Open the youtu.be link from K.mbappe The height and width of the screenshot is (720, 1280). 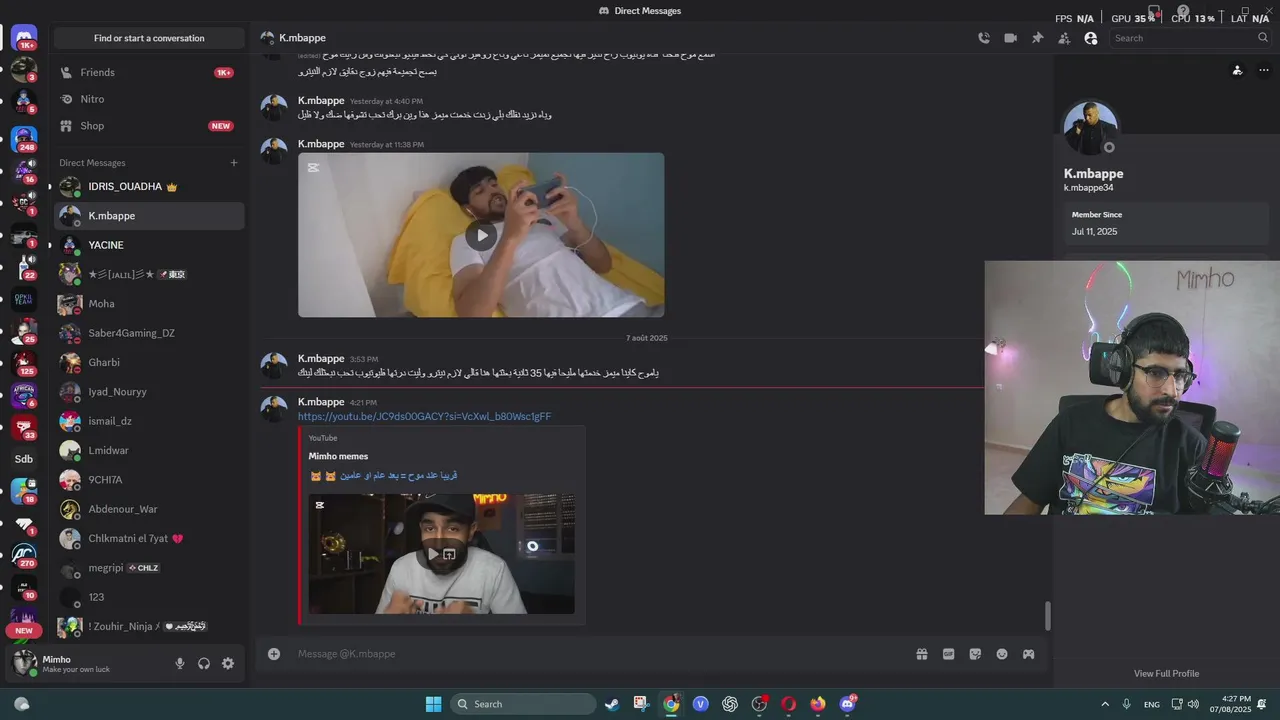pyautogui.click(x=424, y=416)
